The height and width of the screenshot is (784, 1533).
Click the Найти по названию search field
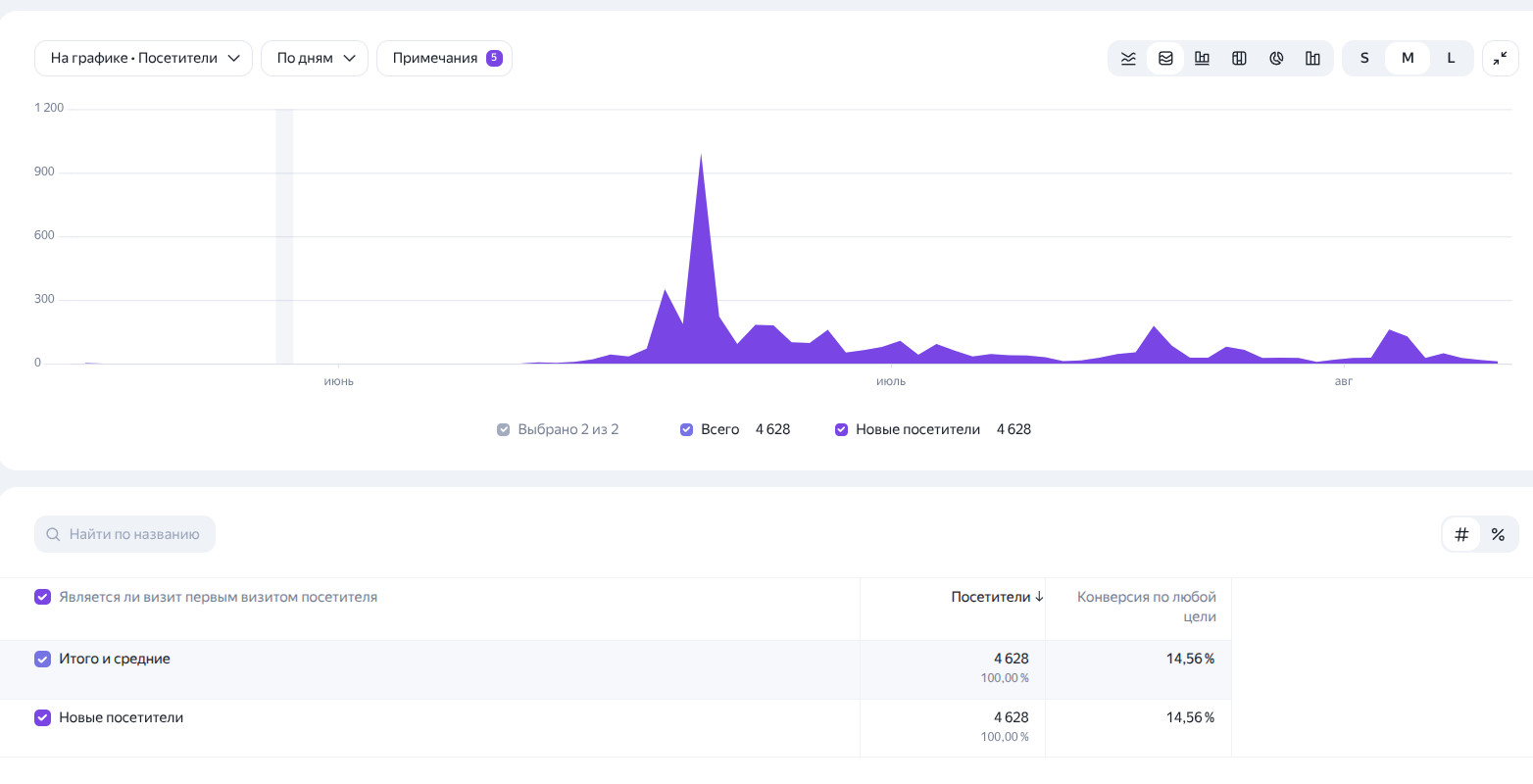click(x=125, y=534)
